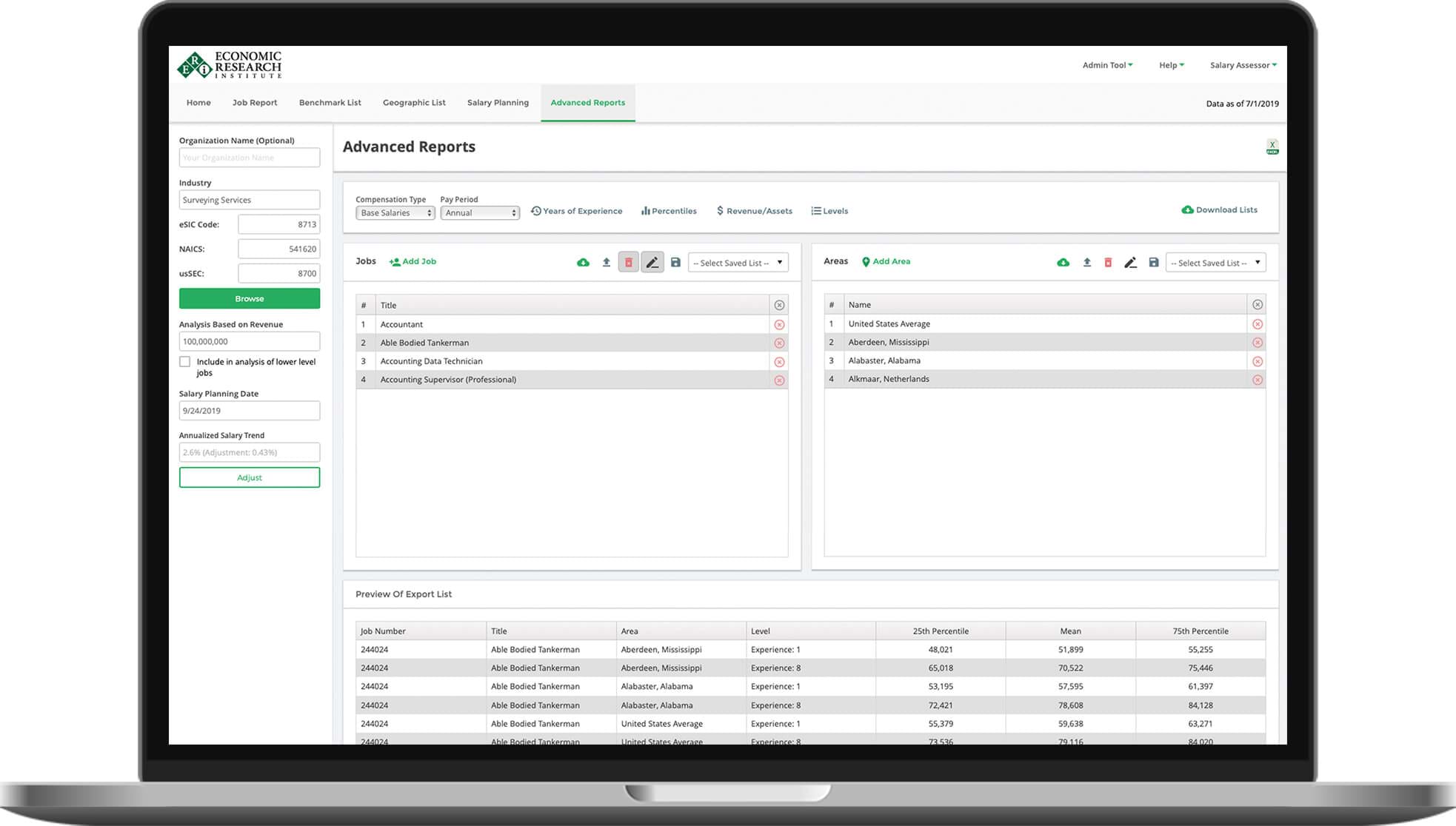The image size is (1456, 826).
Task: Upload a jobs list using the upload icon
Action: click(606, 262)
